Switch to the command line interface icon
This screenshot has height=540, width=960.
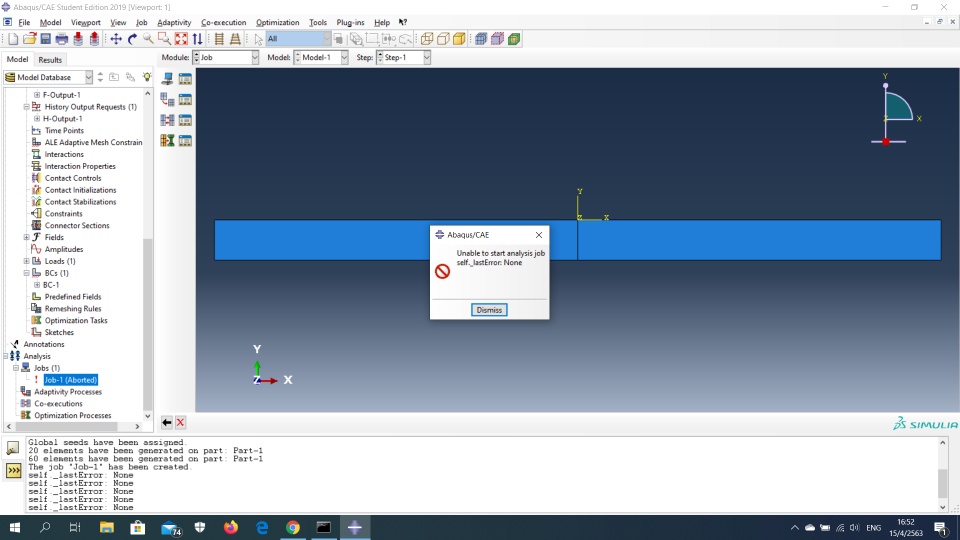tap(13, 470)
